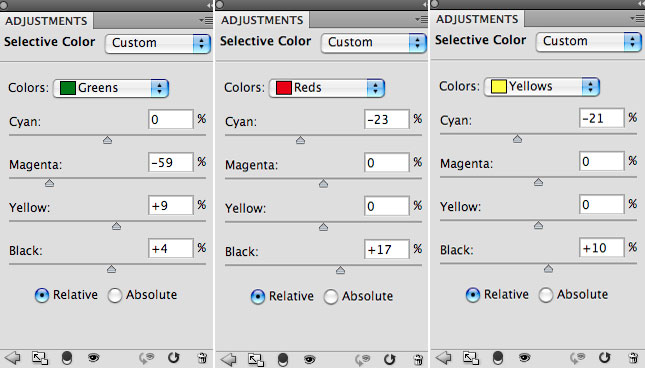The image size is (645, 368).
Task: Toggle visibility eye in Yellows panel
Action: (524, 357)
